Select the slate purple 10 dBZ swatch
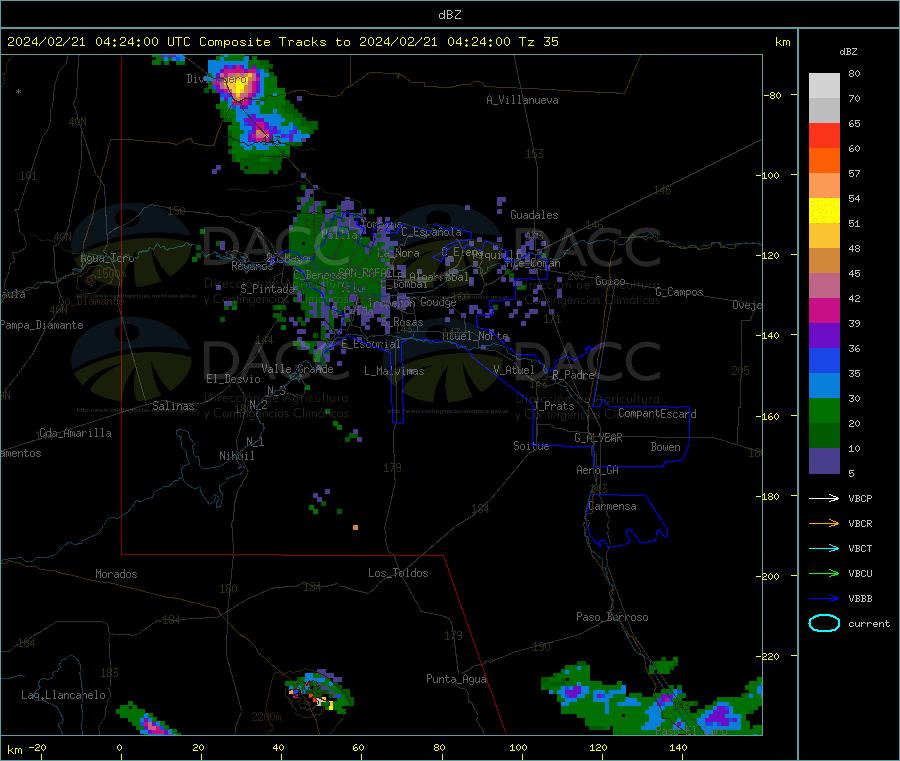 (x=824, y=461)
